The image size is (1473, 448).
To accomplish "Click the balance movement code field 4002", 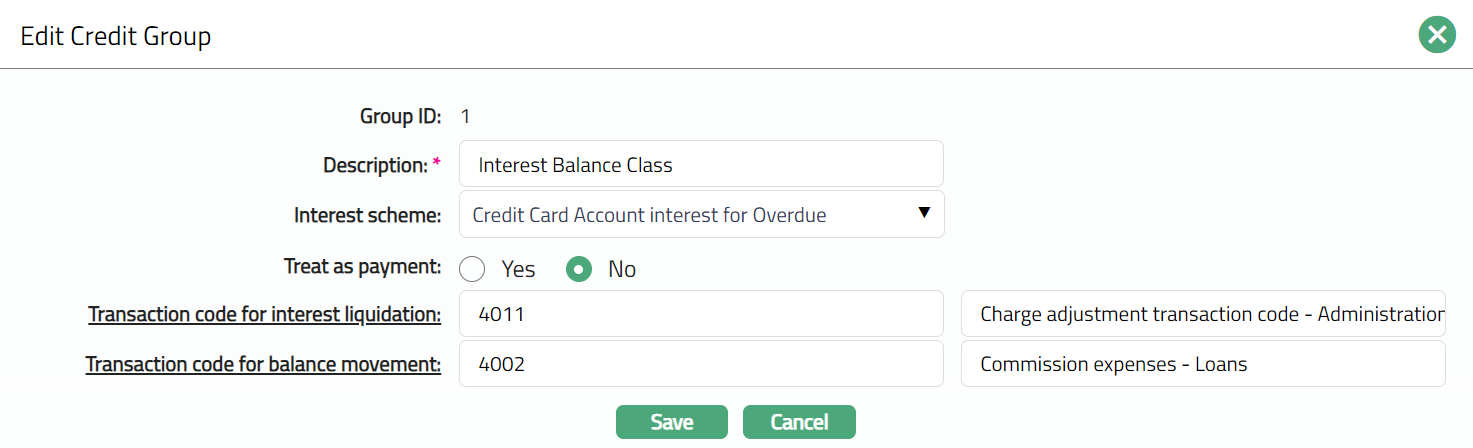I will click(700, 364).
